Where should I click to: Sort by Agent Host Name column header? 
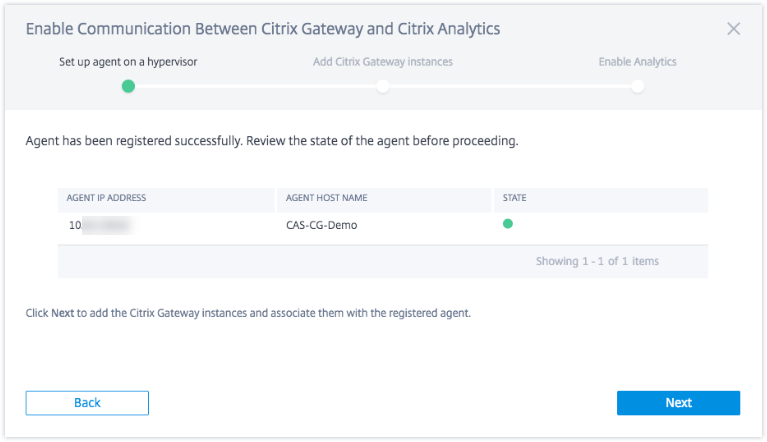(325, 198)
